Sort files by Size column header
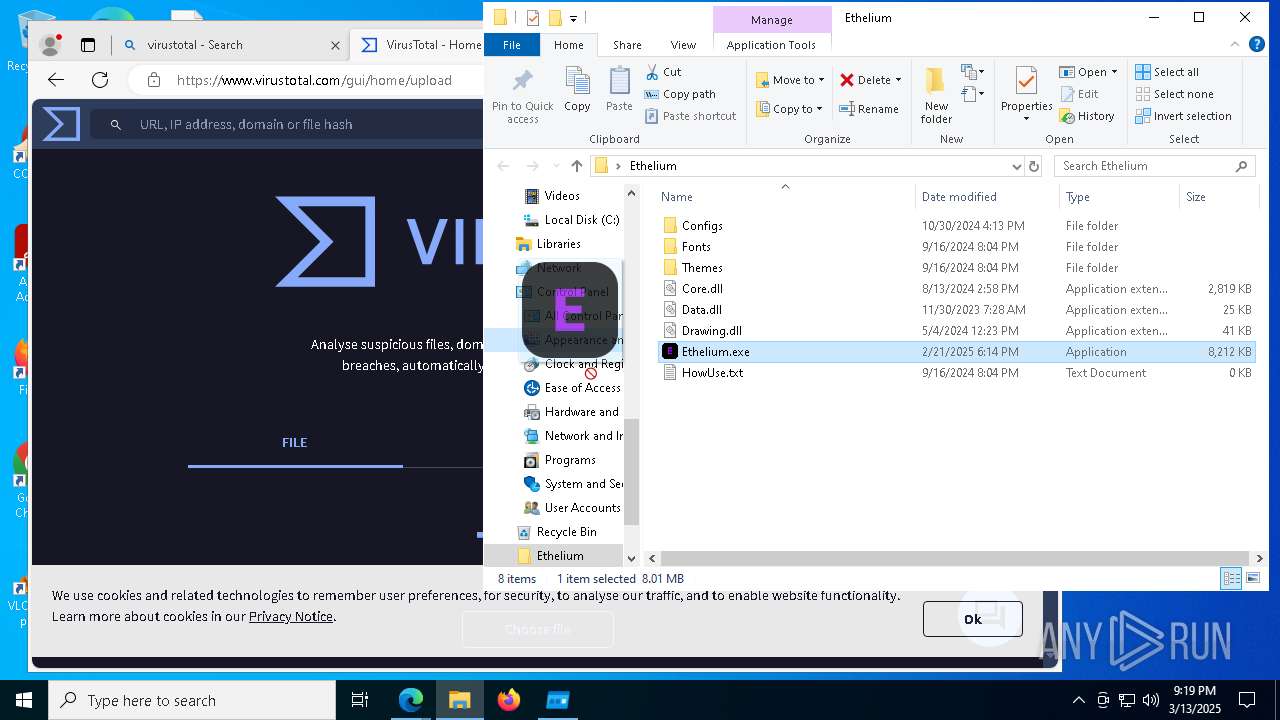The image size is (1280, 720). (1218, 197)
